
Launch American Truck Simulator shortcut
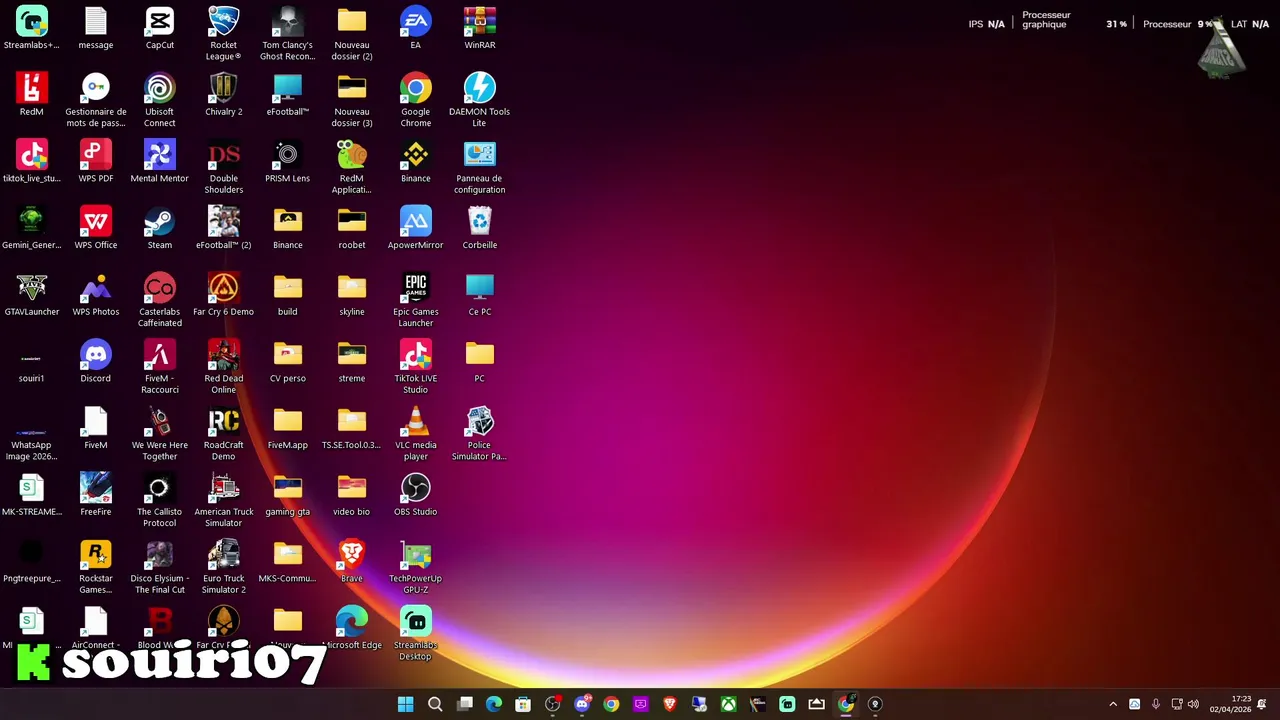pos(223,500)
